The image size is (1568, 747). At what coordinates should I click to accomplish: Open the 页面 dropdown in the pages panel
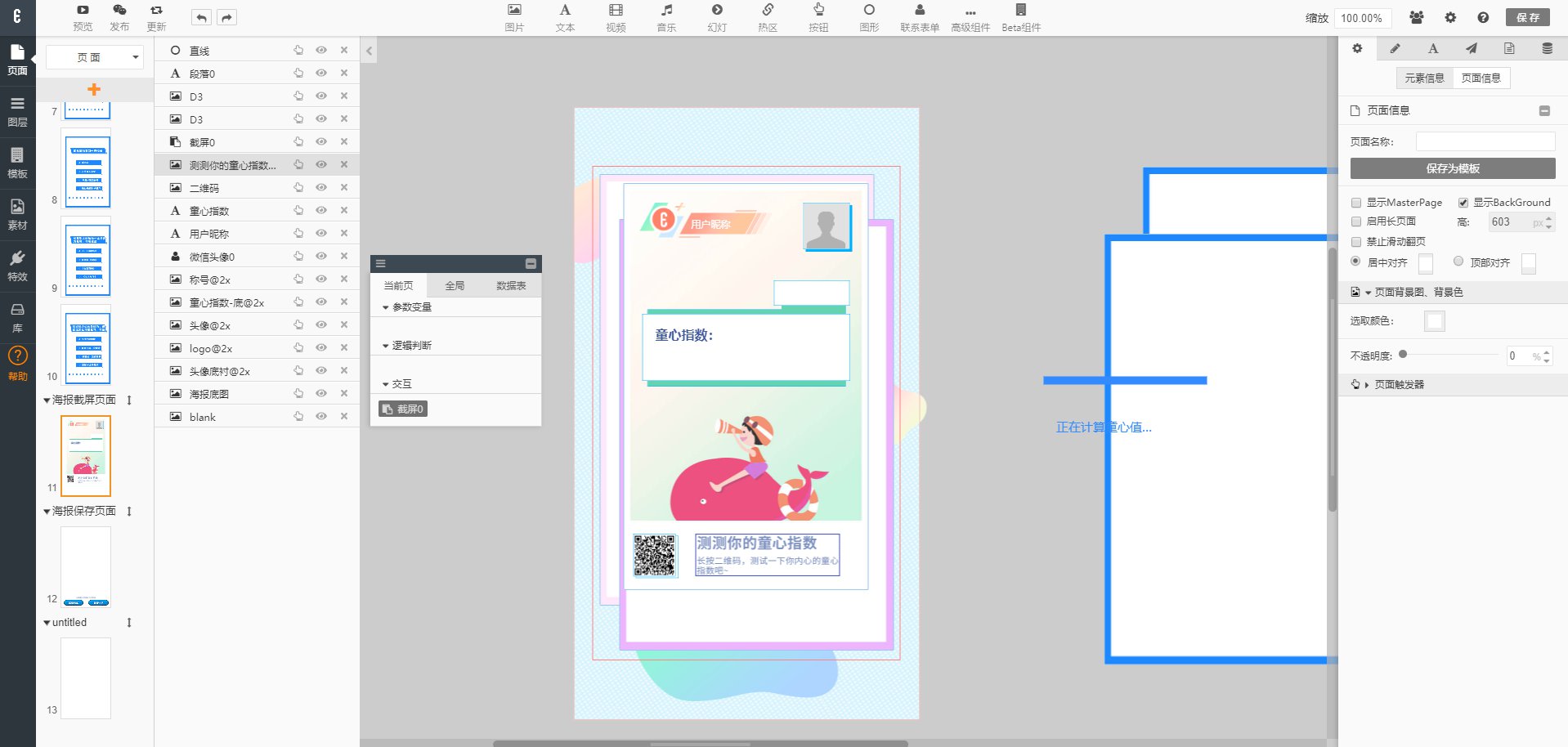pos(95,57)
